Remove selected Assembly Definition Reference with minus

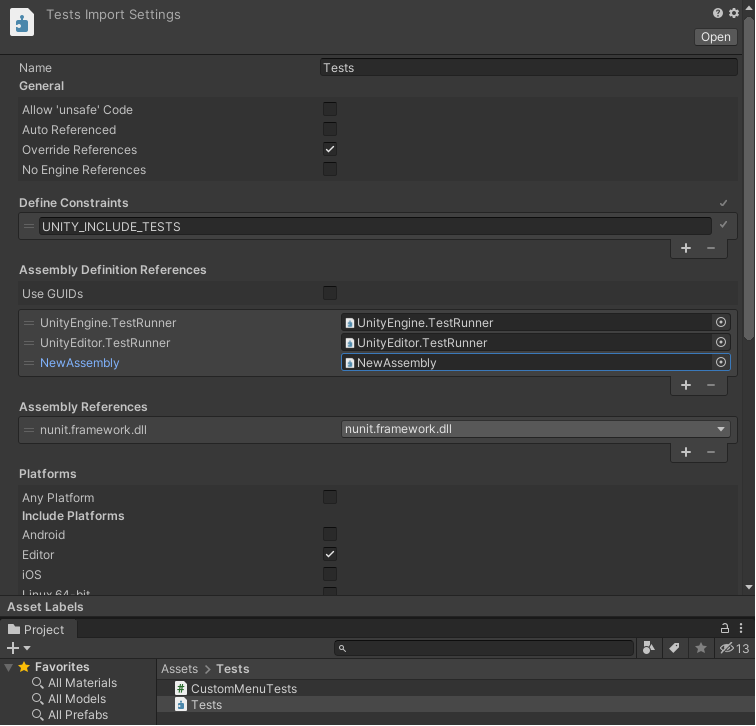point(711,385)
